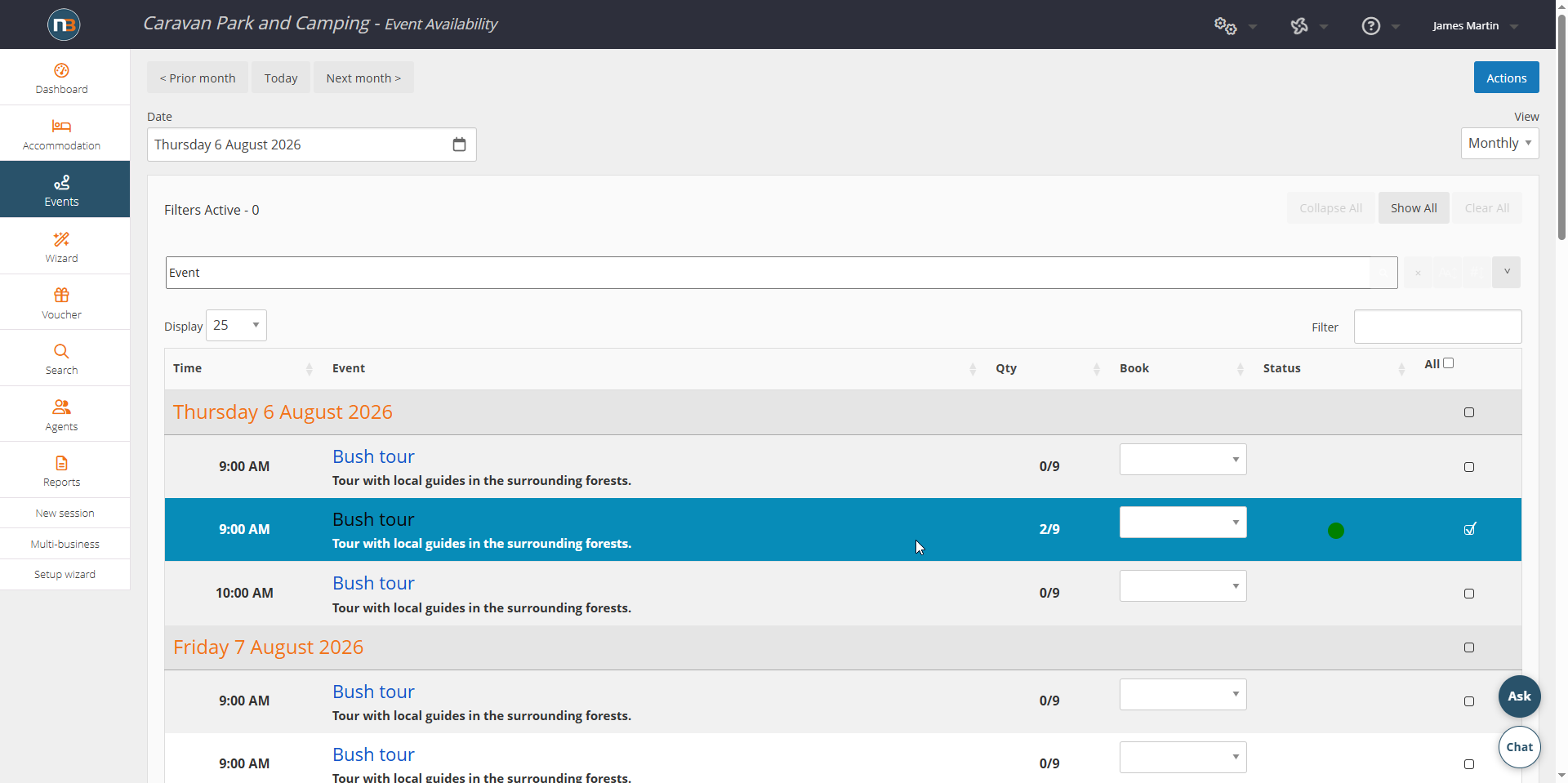Click the blue Actions button
This screenshot has width=1568, height=783.
click(1506, 78)
